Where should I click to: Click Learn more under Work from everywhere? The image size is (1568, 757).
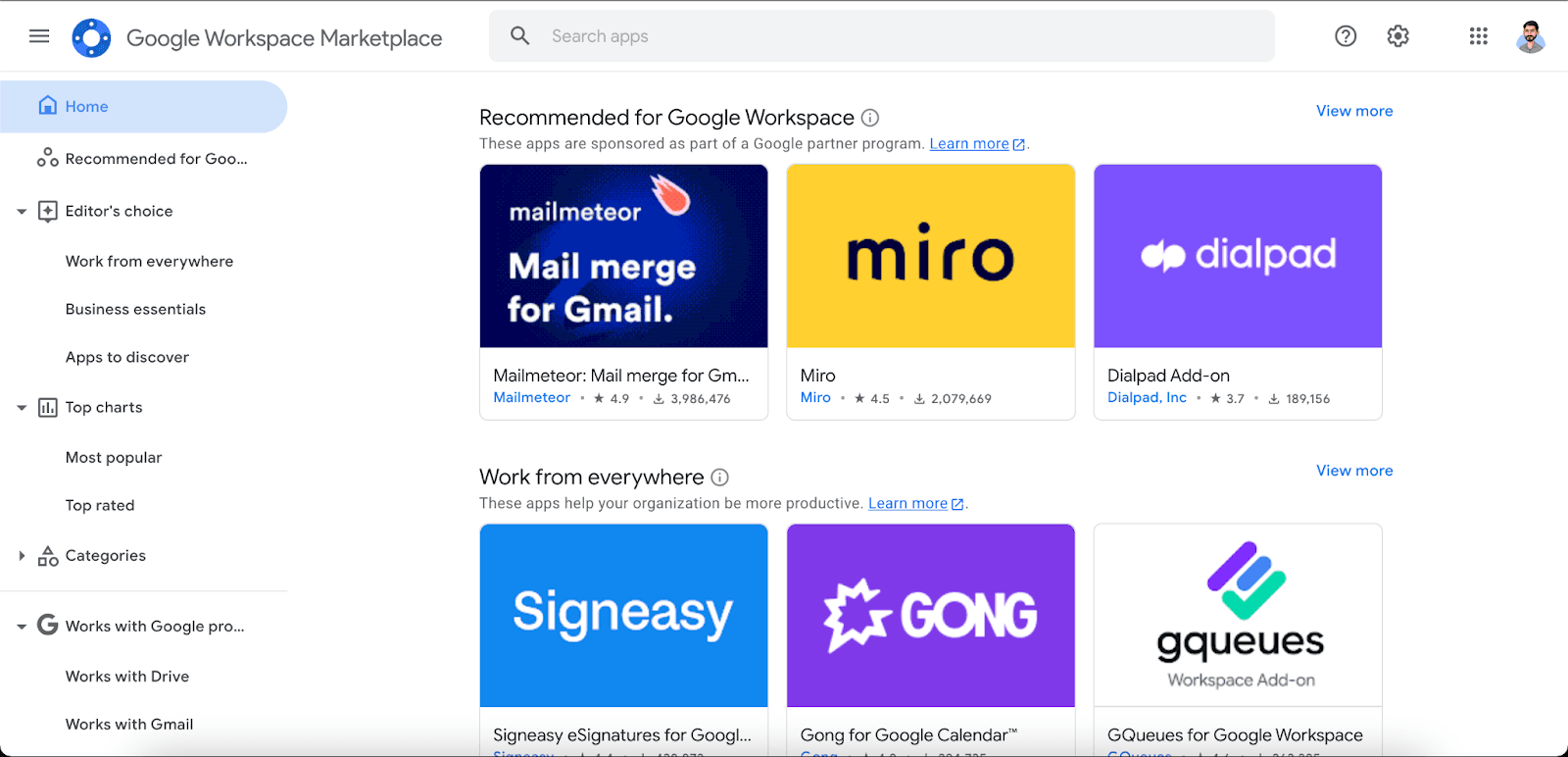coord(907,504)
